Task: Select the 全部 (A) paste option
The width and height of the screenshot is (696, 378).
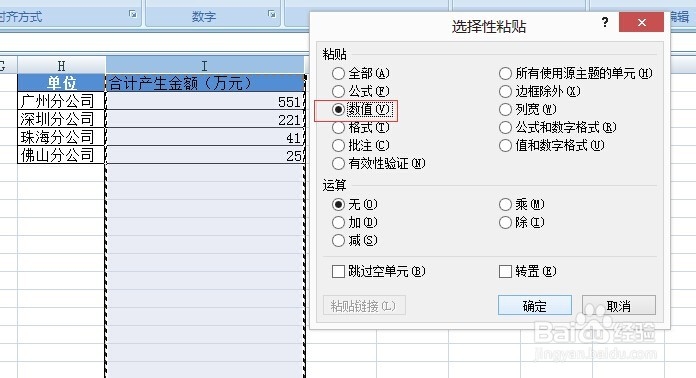Action: click(360, 73)
